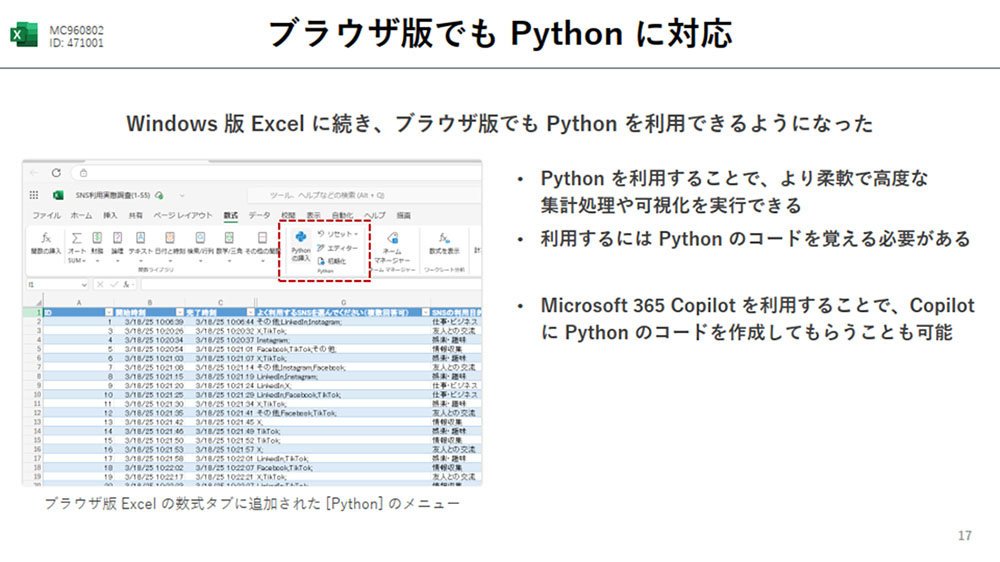Click the search box ツール、ヘルプなどの検索

[x=364, y=195]
